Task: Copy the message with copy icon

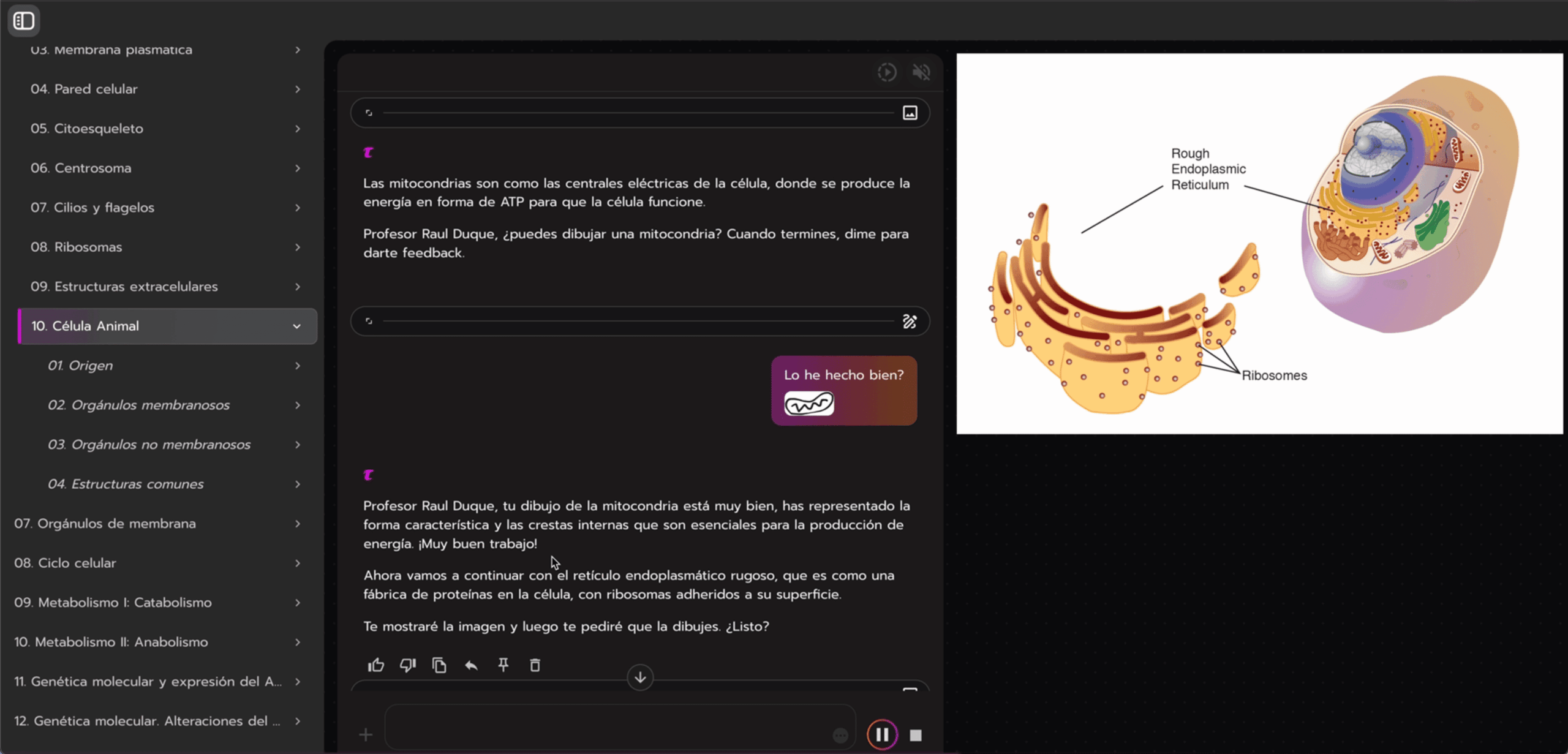Action: 439,665
